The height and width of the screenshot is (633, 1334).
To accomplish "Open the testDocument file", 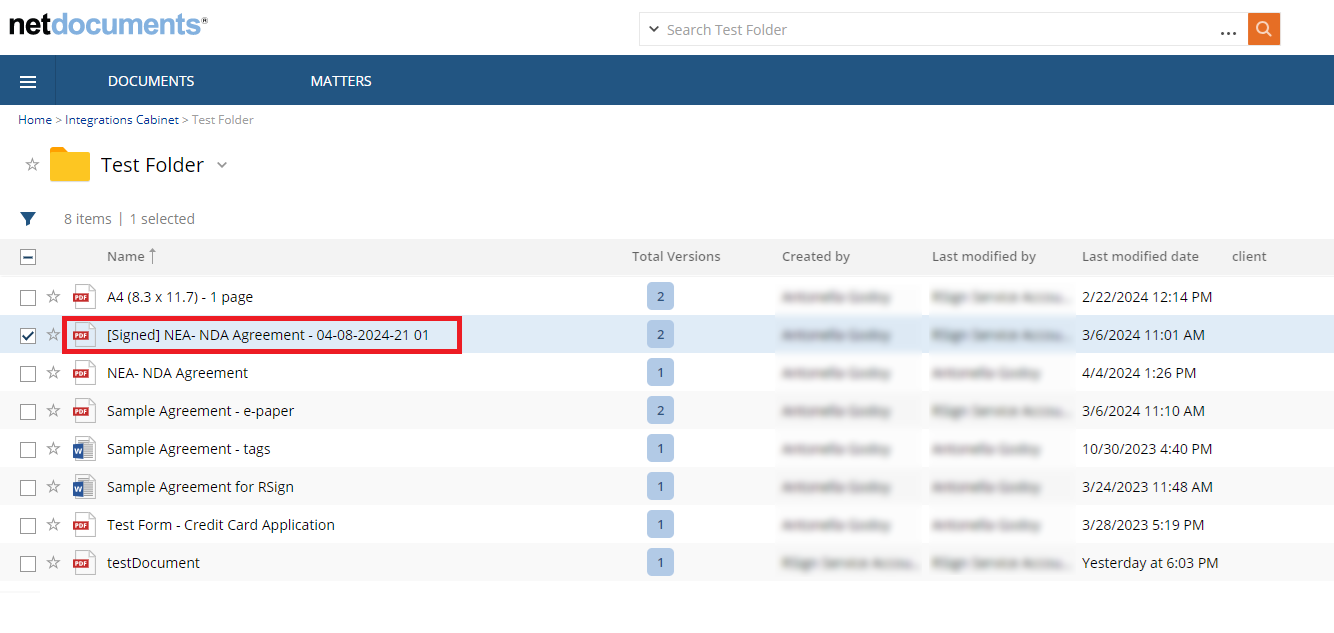I will tap(153, 563).
